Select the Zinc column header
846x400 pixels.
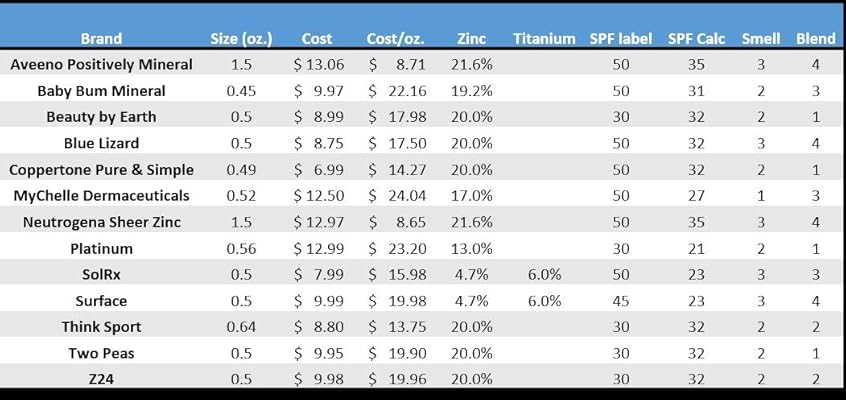pyautogui.click(x=470, y=39)
